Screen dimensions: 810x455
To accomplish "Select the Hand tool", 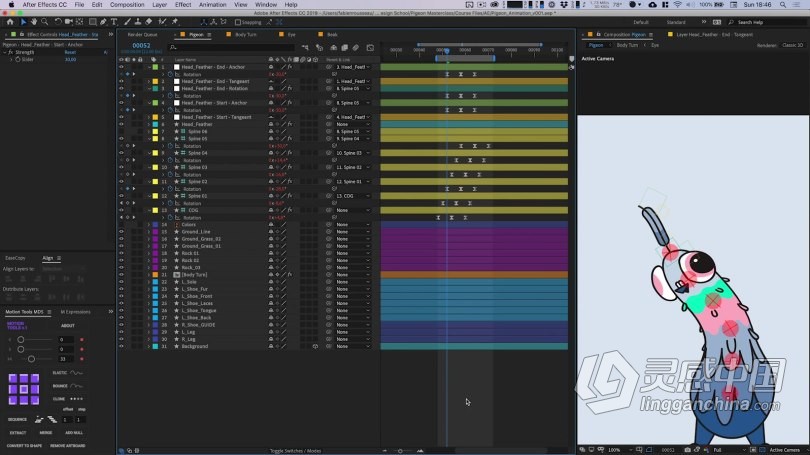I will [x=34, y=22].
